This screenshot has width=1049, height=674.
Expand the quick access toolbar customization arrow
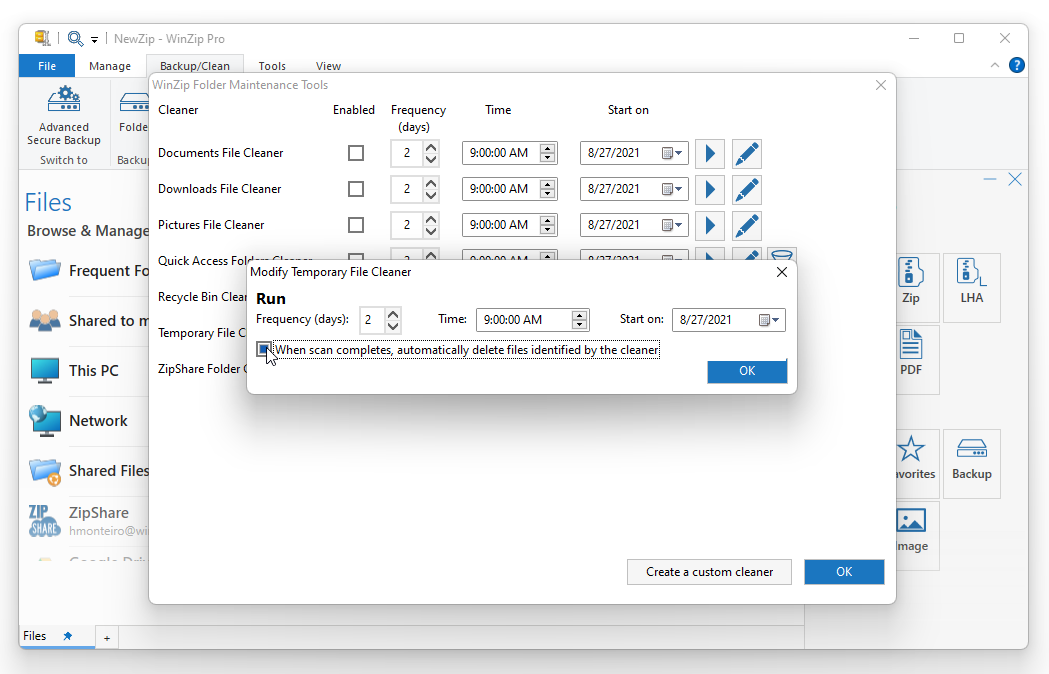click(x=96, y=38)
